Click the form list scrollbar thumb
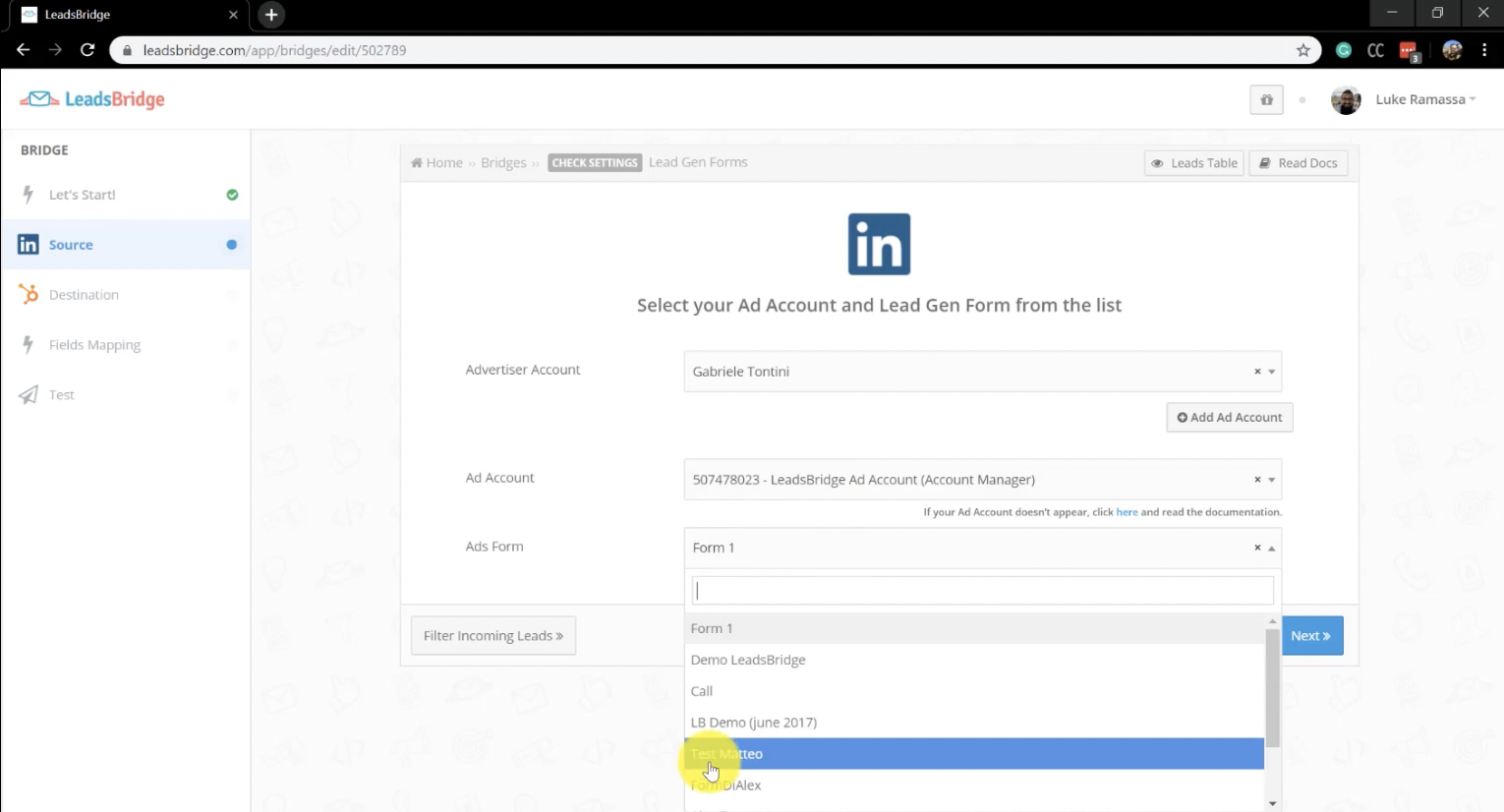1504x812 pixels. point(1272,687)
